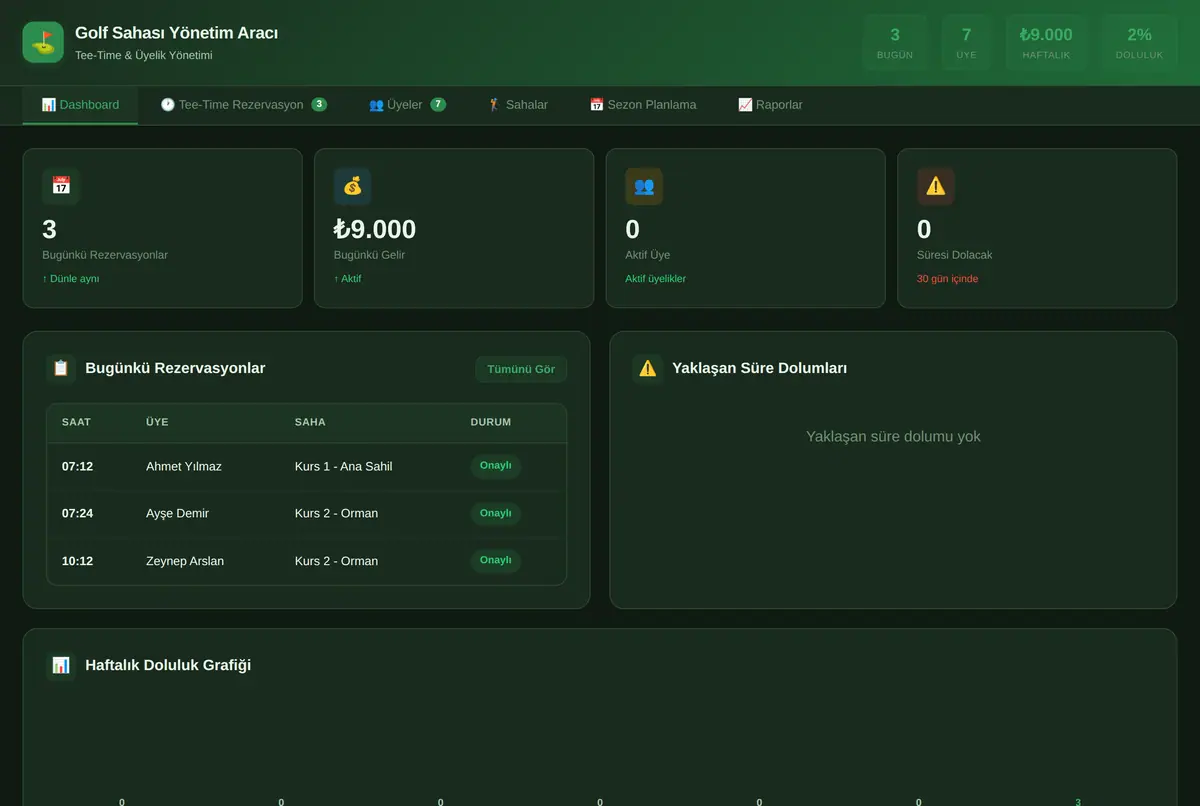Viewport: 1200px width, 806px height.
Task: Select the 10:12 reservation time cell
Action: coord(77,561)
